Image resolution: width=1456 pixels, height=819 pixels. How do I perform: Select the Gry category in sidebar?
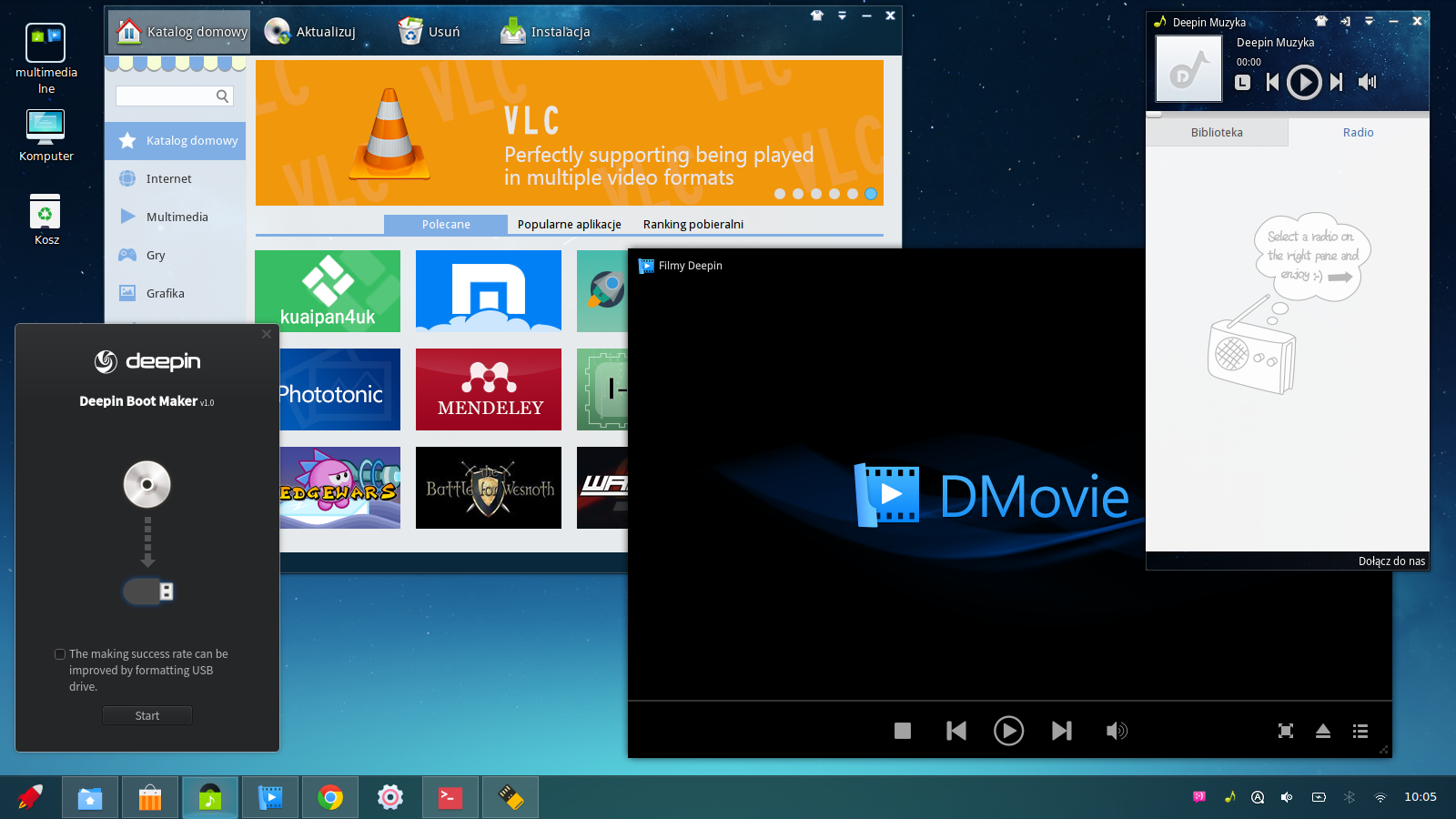point(175,256)
